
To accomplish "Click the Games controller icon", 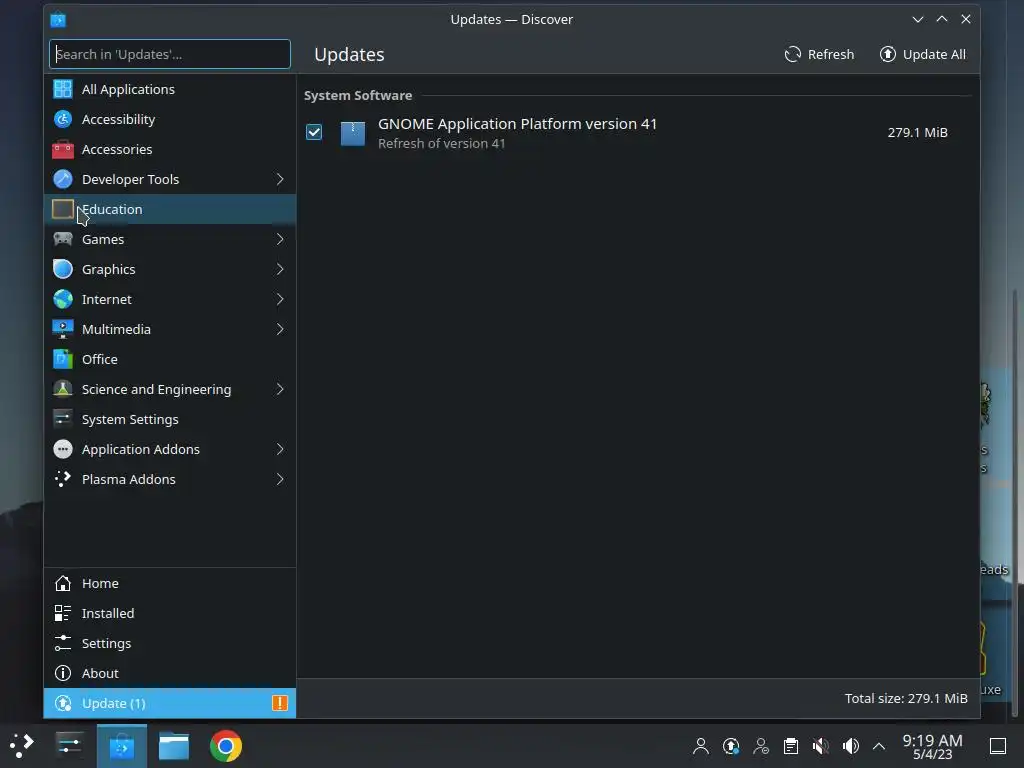I will click(x=63, y=239).
